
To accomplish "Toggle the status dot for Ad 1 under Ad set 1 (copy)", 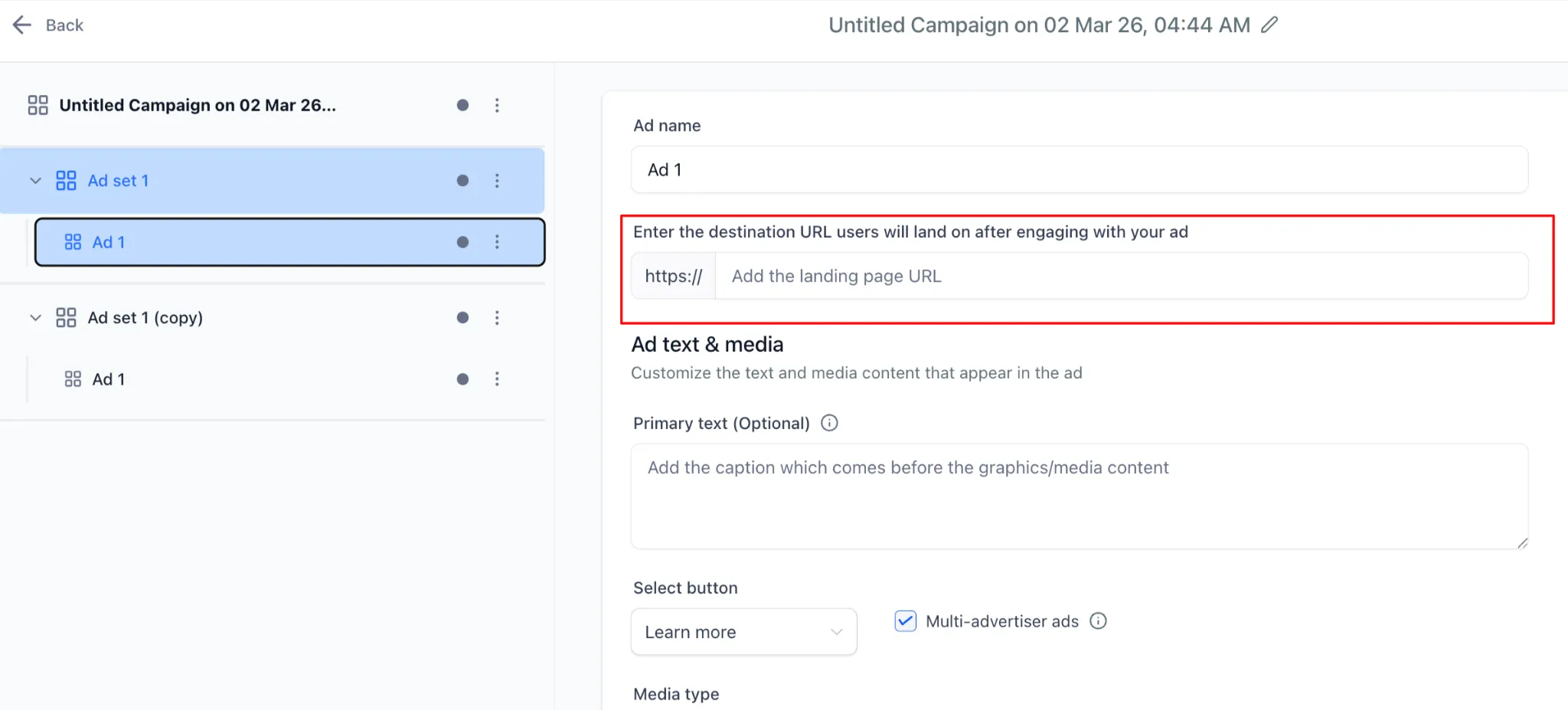I will coord(462,378).
